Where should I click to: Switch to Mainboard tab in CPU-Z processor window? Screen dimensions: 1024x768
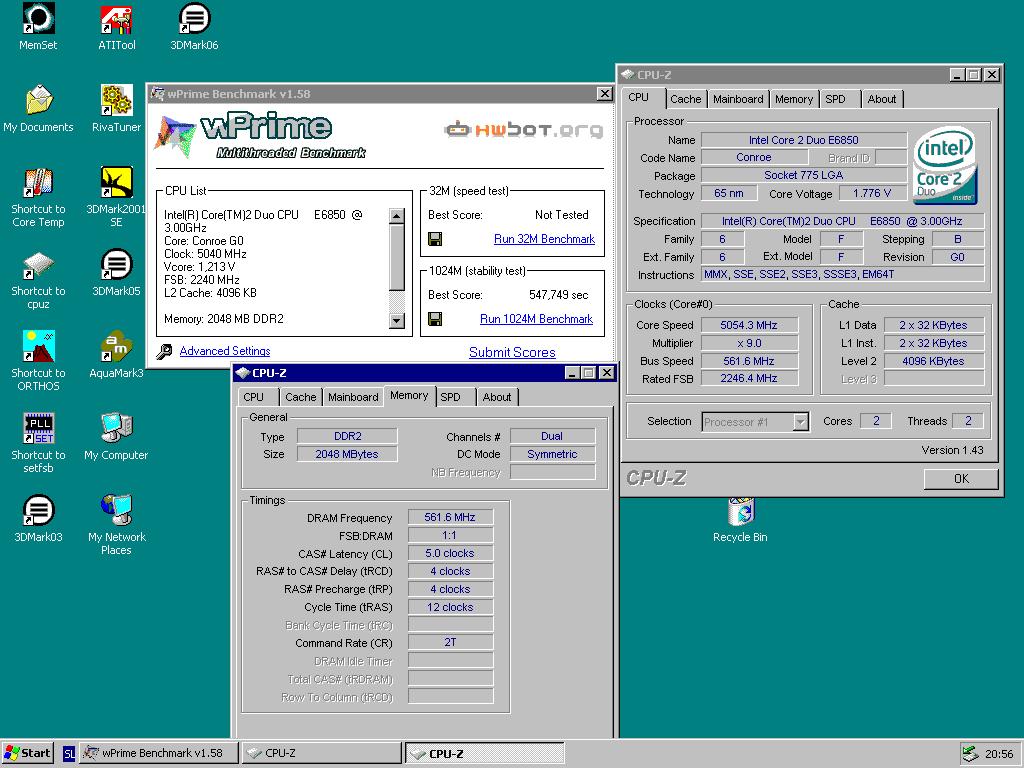pyautogui.click(x=738, y=99)
